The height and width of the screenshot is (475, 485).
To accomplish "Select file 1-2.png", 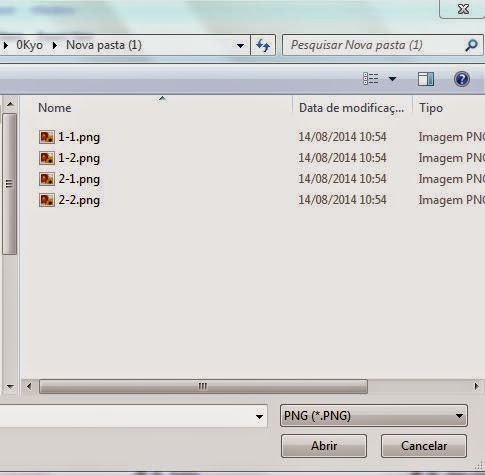I will pyautogui.click(x=79, y=158).
